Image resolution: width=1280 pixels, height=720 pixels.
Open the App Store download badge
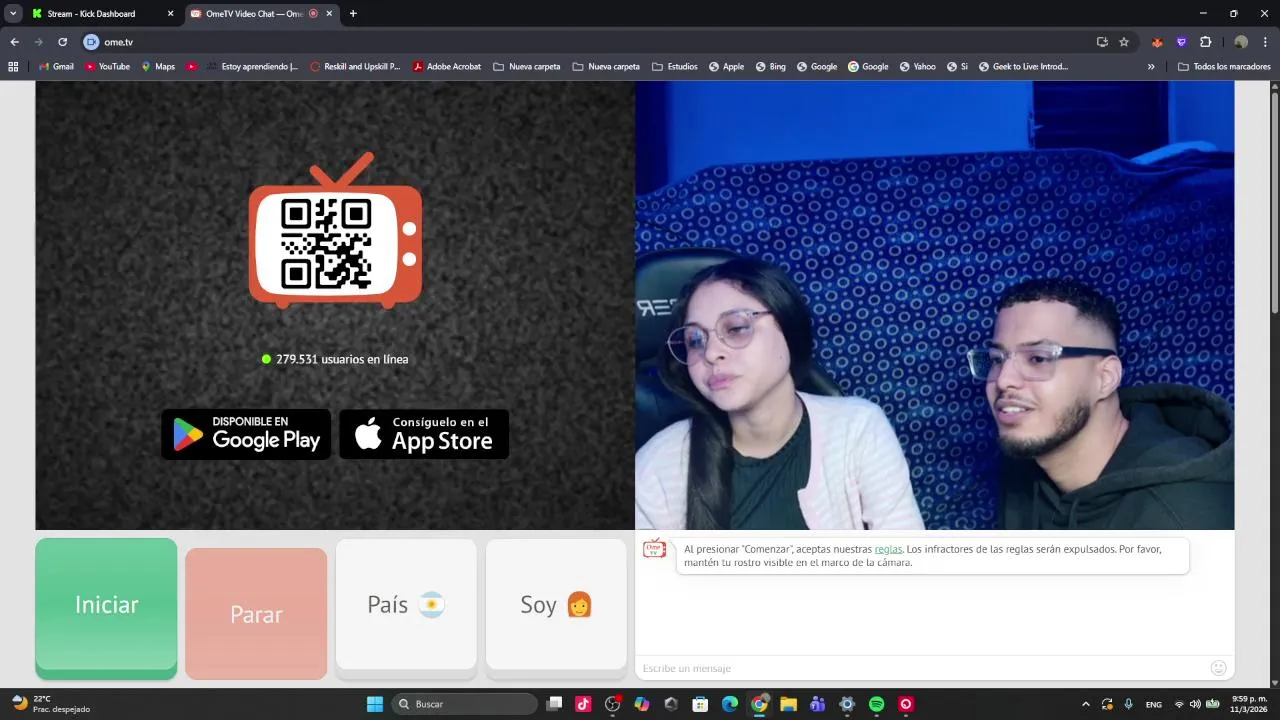pos(424,434)
